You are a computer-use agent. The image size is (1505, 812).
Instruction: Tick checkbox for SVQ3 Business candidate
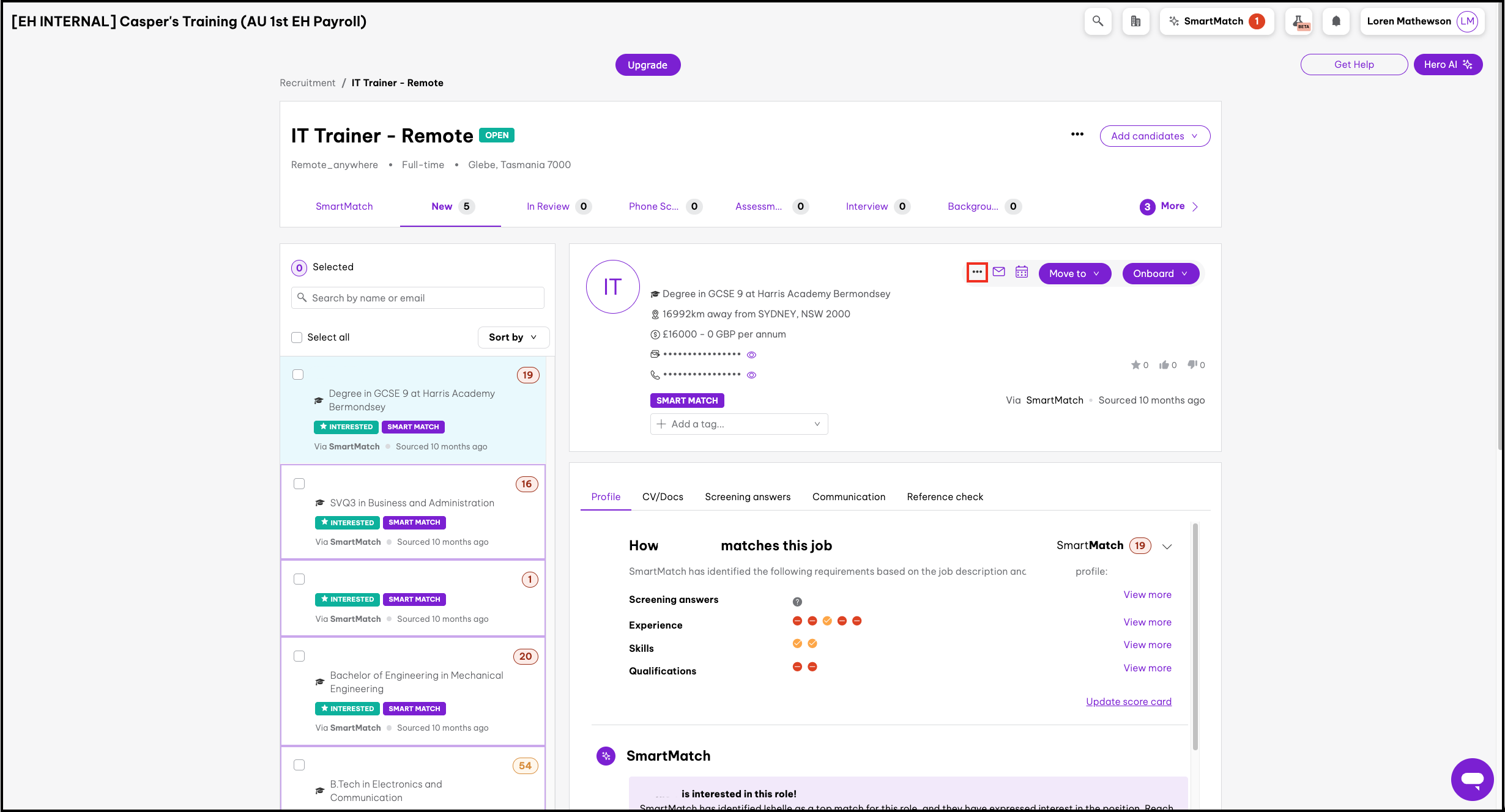coord(299,484)
